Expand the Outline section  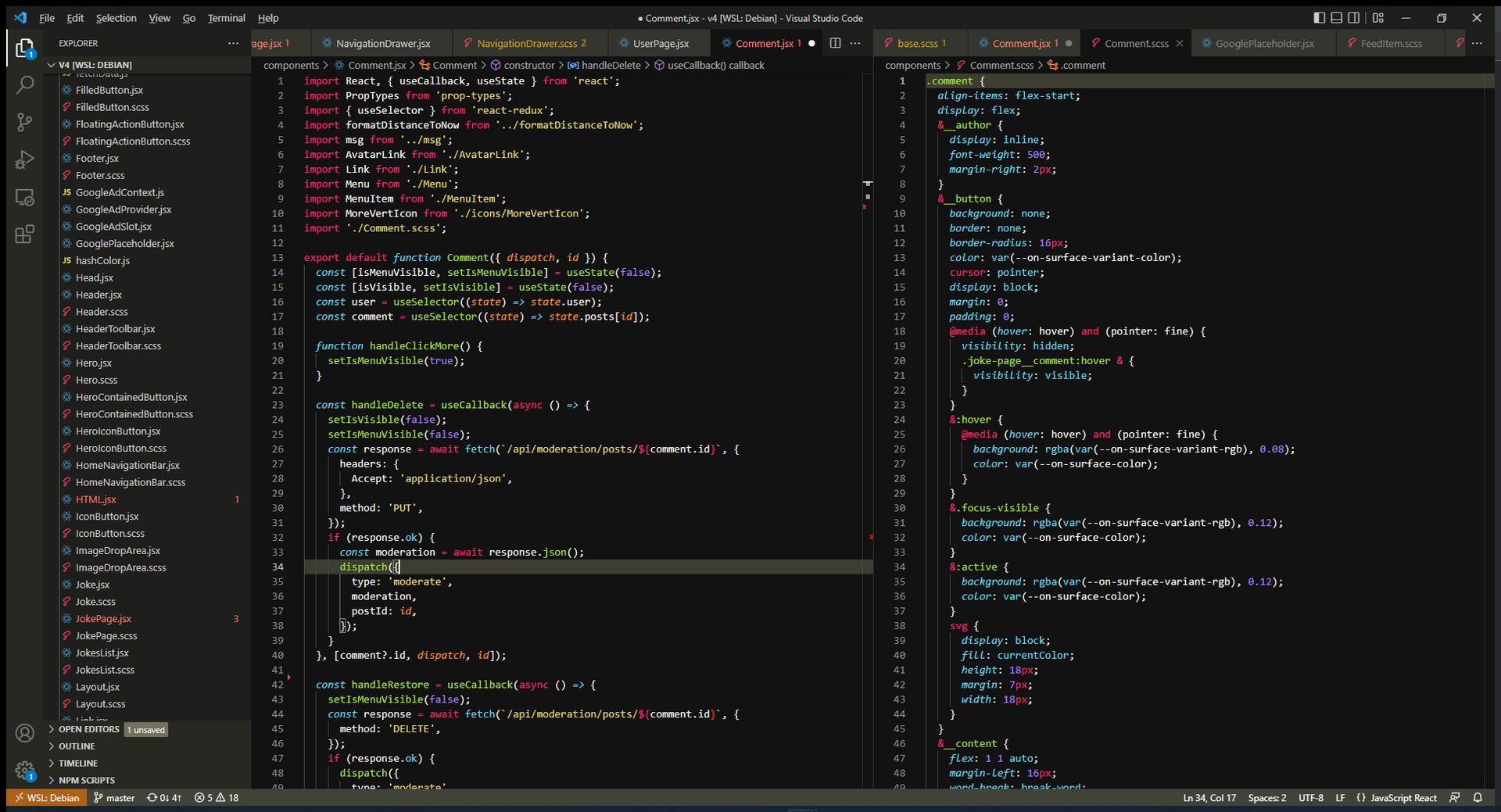point(77,746)
